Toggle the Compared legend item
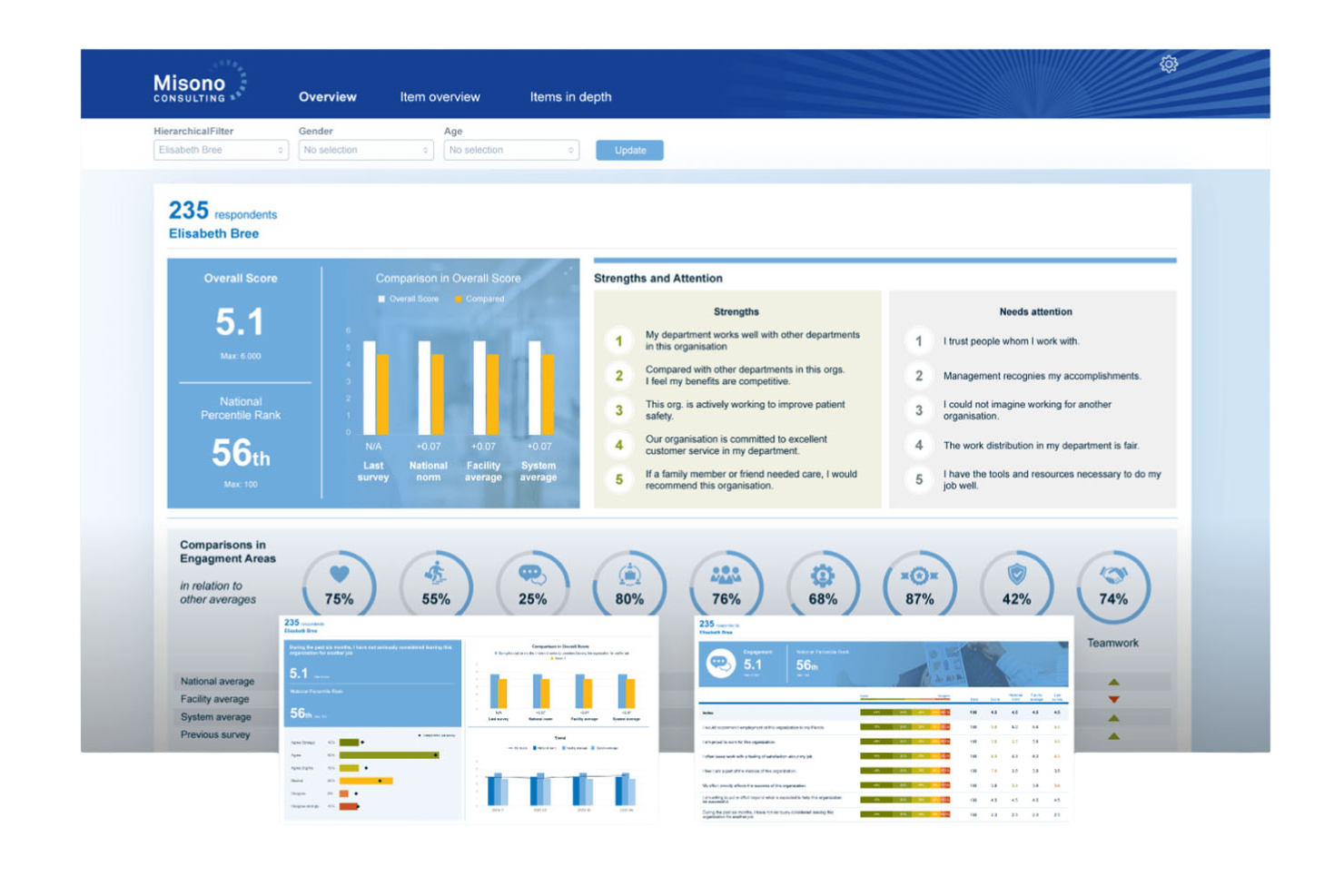Image resolution: width=1344 pixels, height=896 pixels. [x=479, y=299]
